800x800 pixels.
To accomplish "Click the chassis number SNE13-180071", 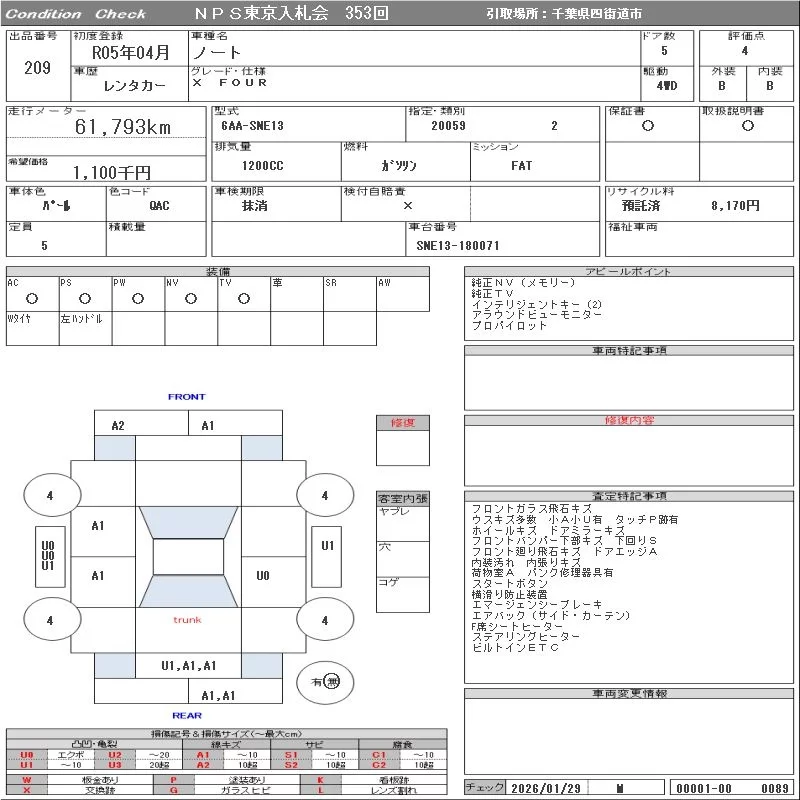I will point(458,245).
